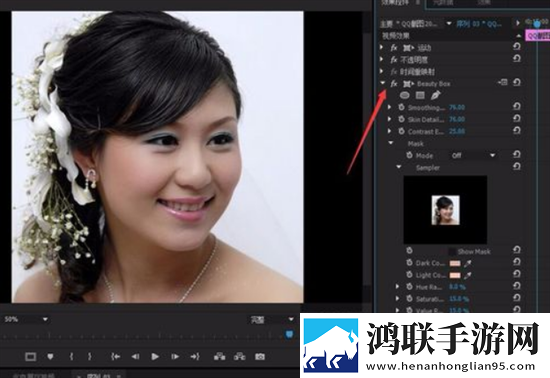Viewport: 550px width, 378px height.
Task: Reset the Show Mask parameter
Action: [517, 250]
